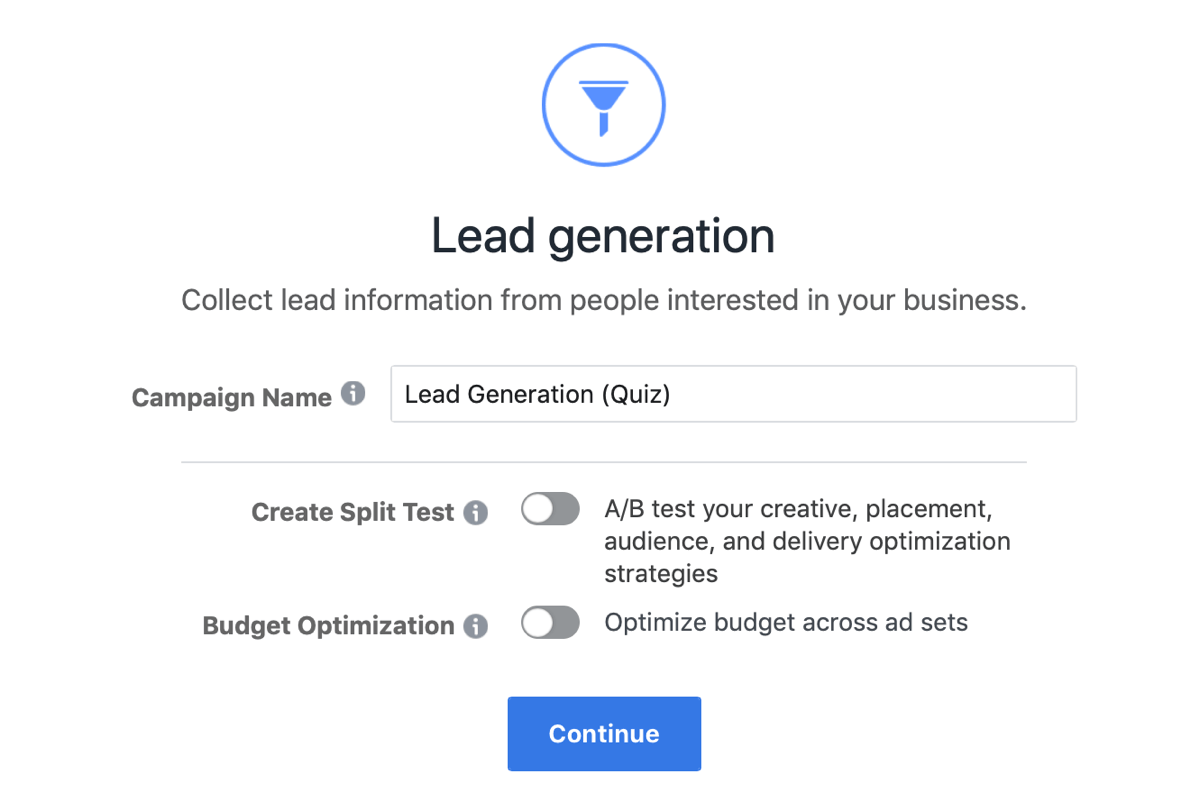
Task: Click the Create Split Test info icon
Action: tap(477, 511)
